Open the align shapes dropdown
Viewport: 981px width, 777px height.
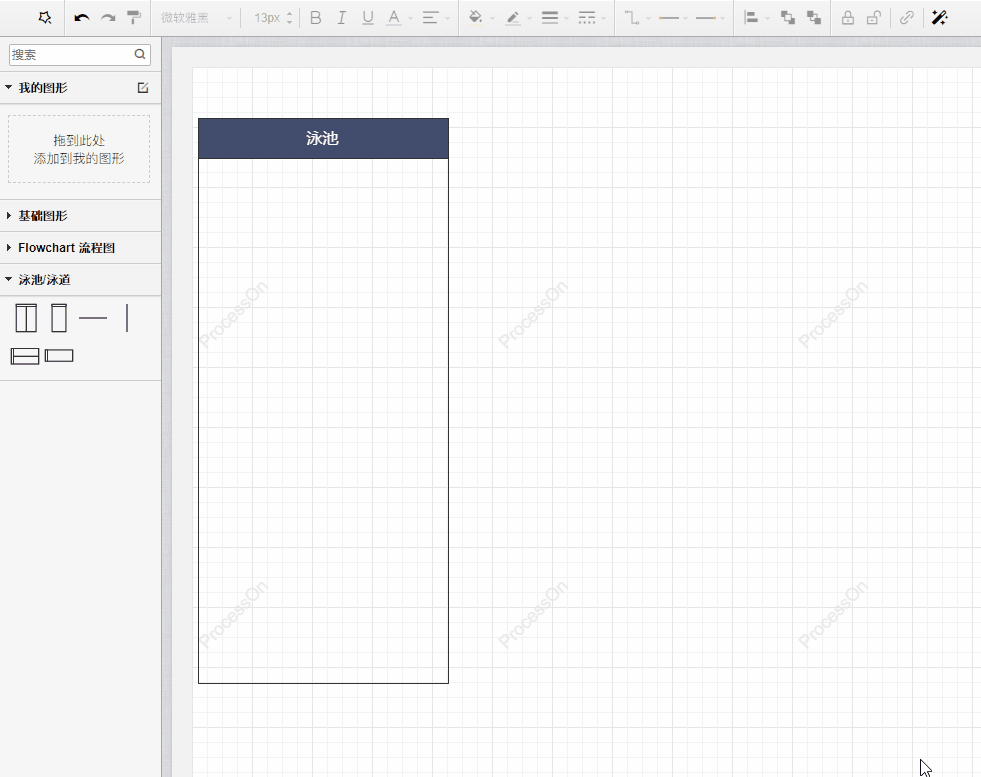coord(756,18)
